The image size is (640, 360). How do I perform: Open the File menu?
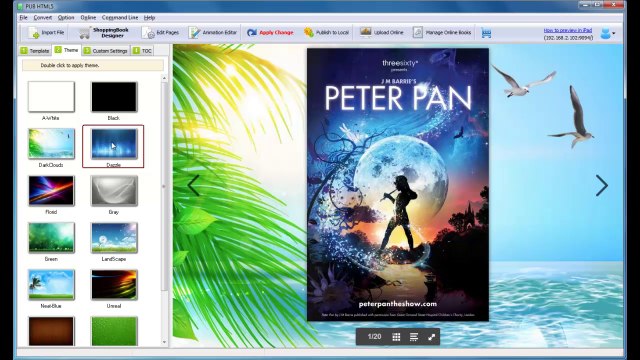click(23, 18)
